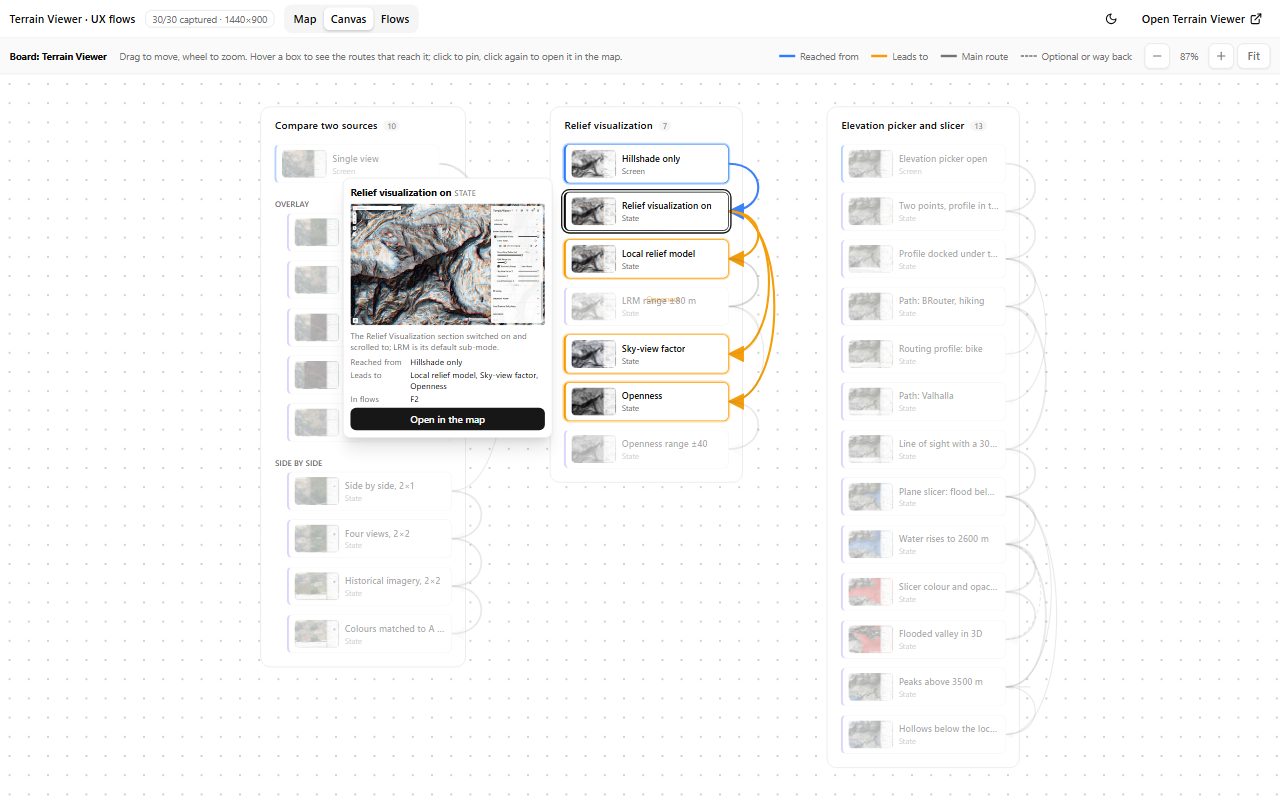Click the Water rises to 2600 m box
Screen dimensions: 1280x800
click(923, 544)
